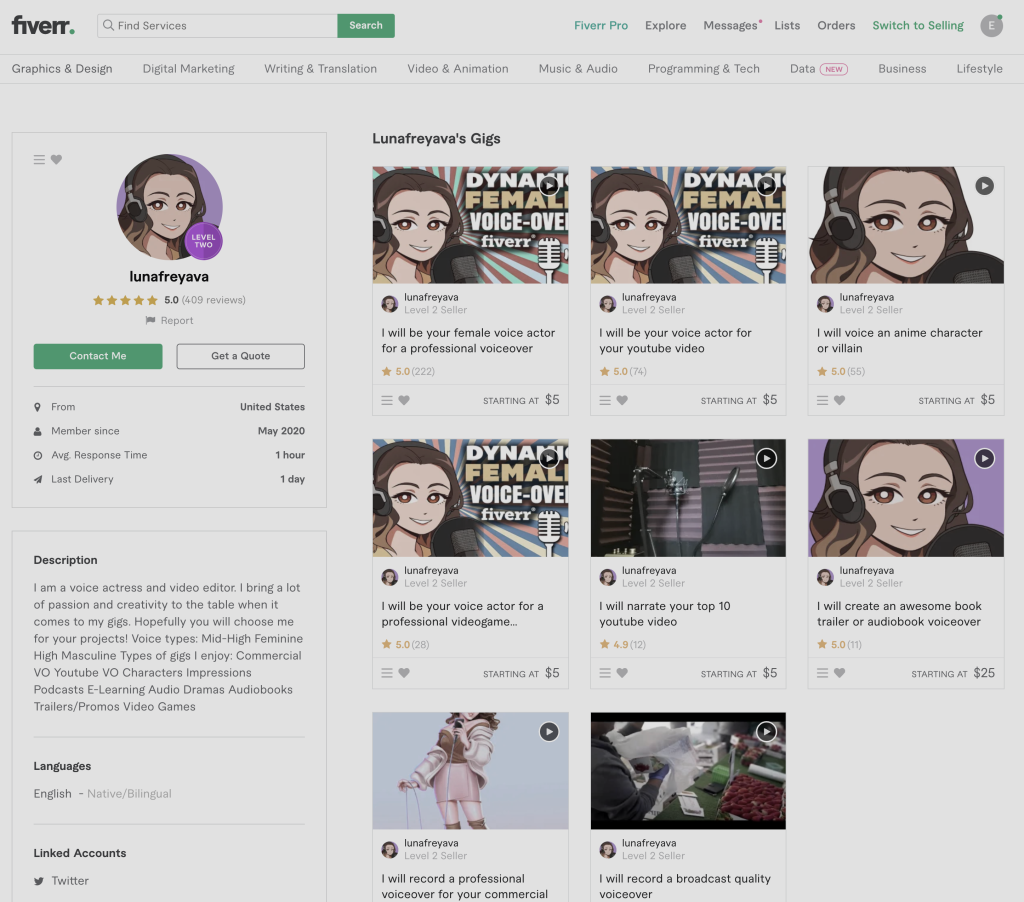This screenshot has width=1024, height=902.
Task: Play the top 10 narration gig video
Action: click(x=767, y=459)
